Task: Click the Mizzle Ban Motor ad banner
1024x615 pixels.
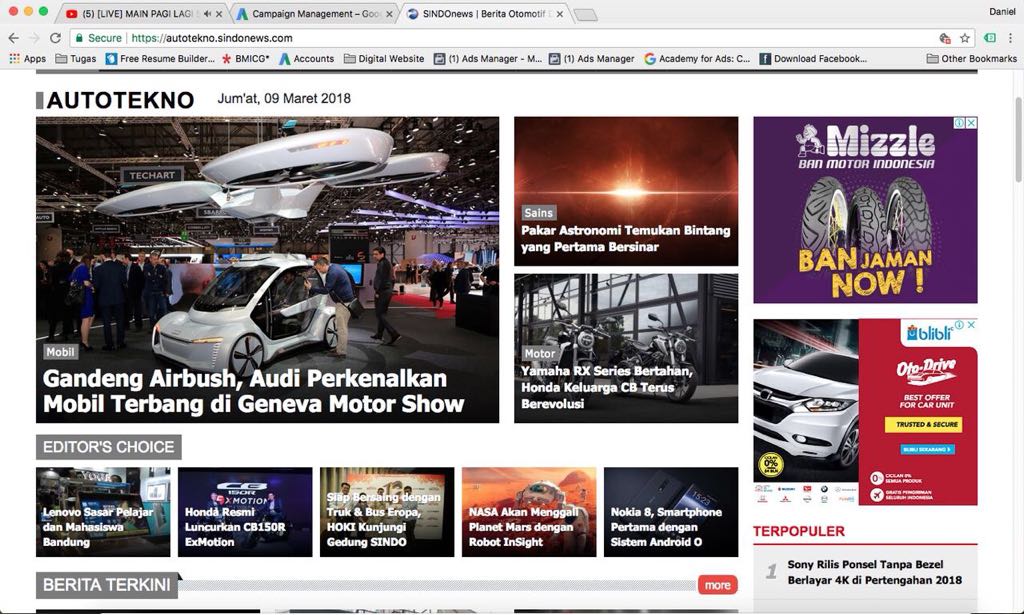Action: tap(865, 210)
